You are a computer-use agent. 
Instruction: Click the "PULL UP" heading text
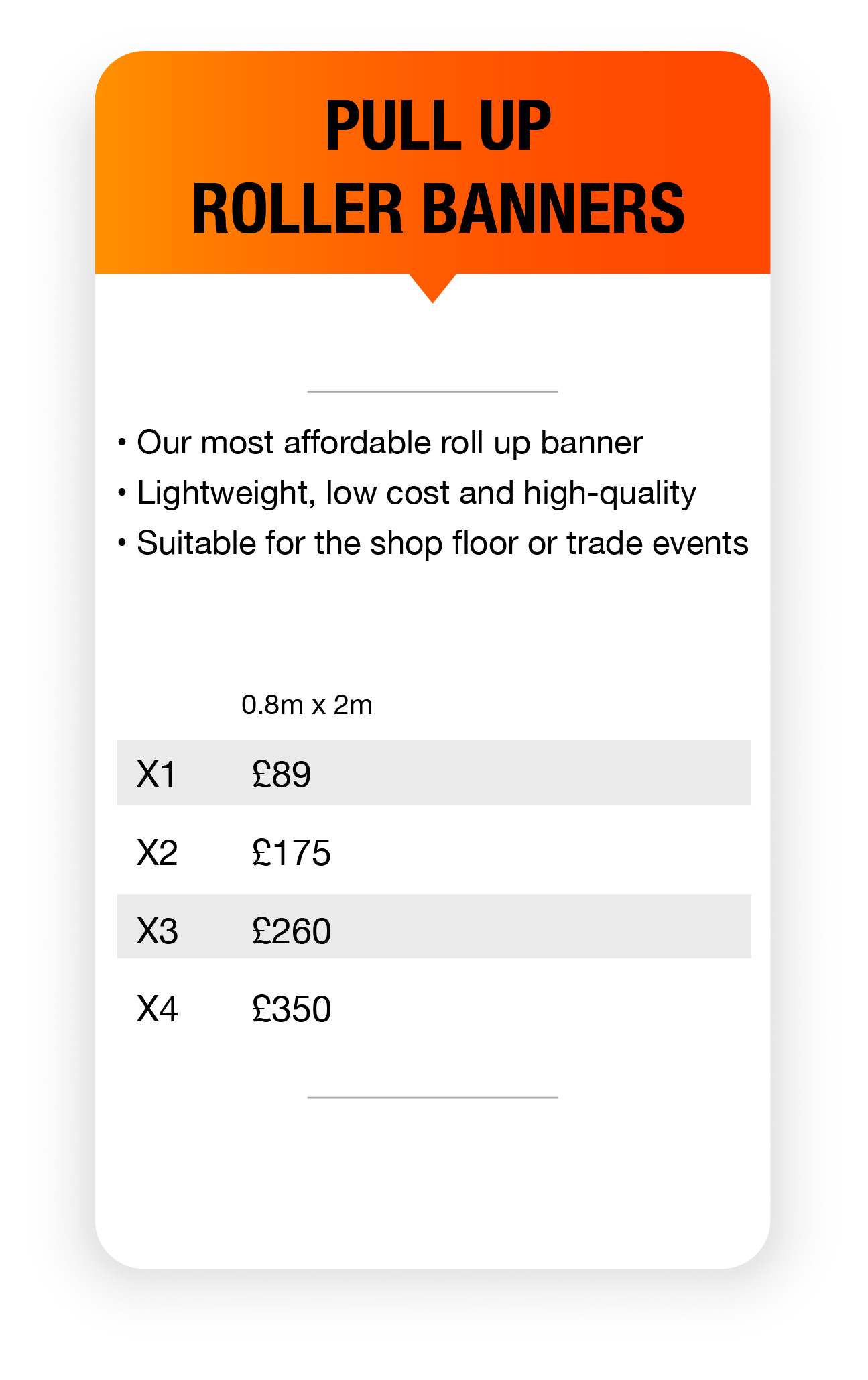pyautogui.click(x=438, y=126)
